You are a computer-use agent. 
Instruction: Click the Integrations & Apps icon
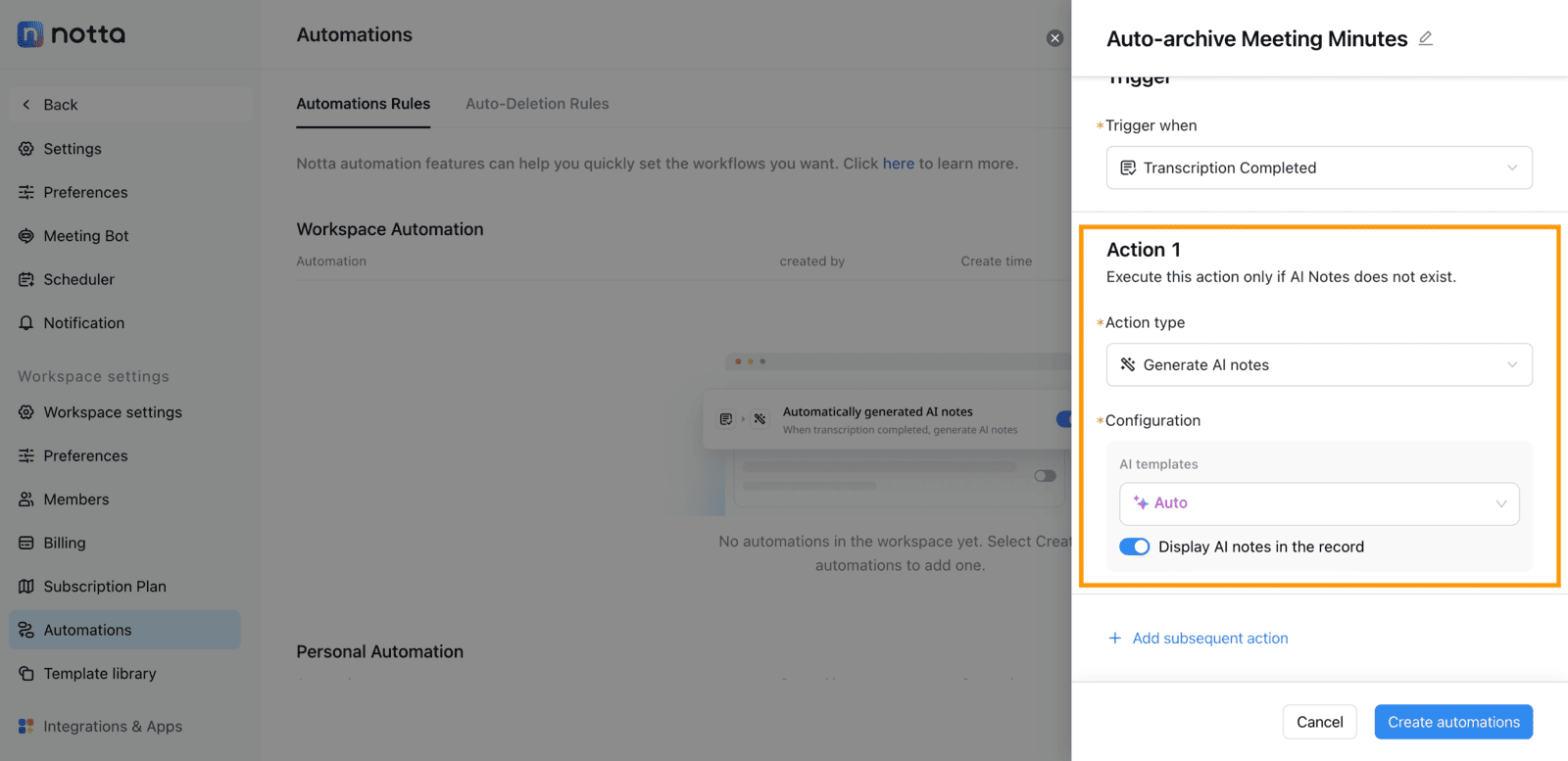pos(26,727)
